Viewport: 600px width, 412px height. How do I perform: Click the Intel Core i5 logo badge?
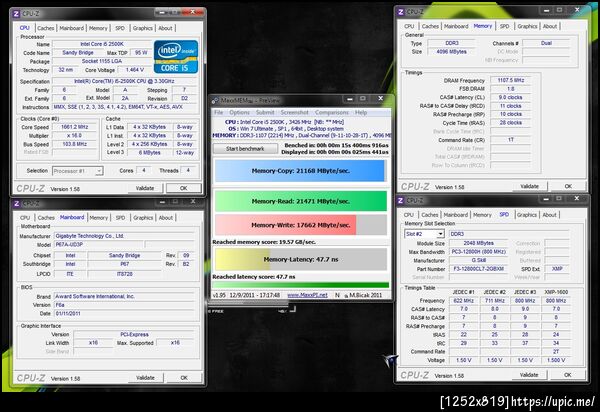[176, 57]
